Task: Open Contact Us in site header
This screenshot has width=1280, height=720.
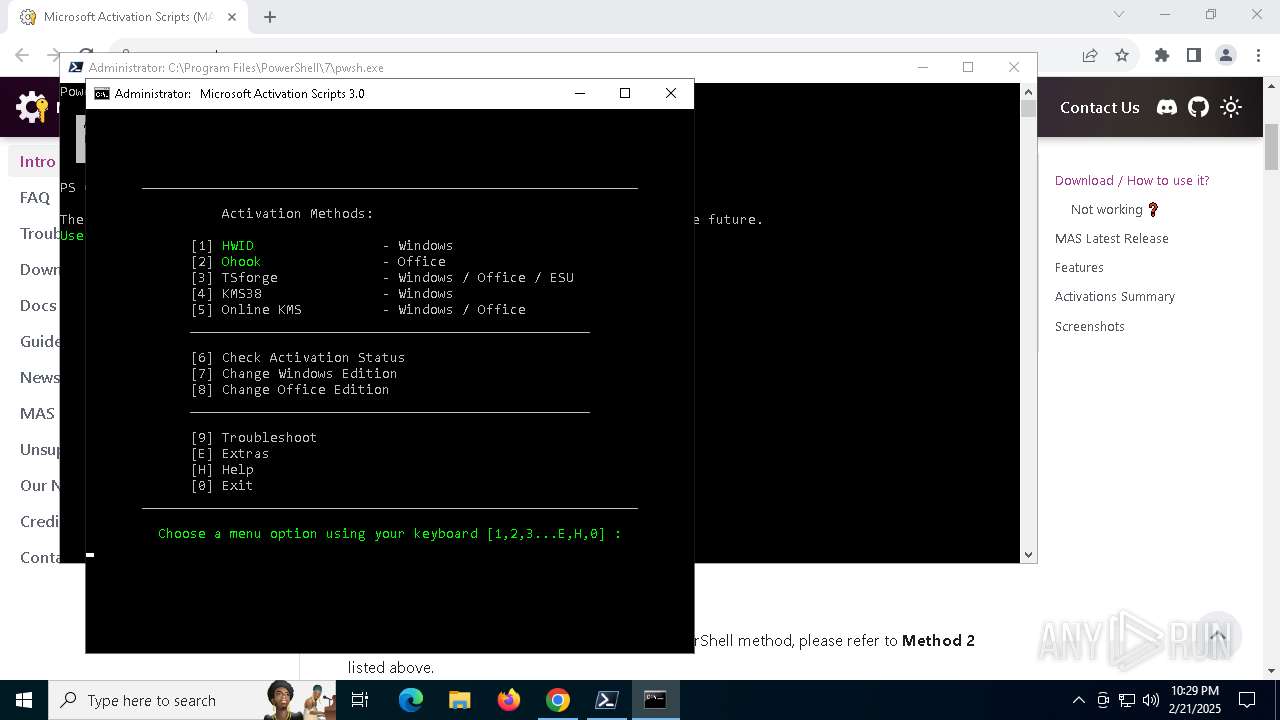Action: click(1099, 107)
